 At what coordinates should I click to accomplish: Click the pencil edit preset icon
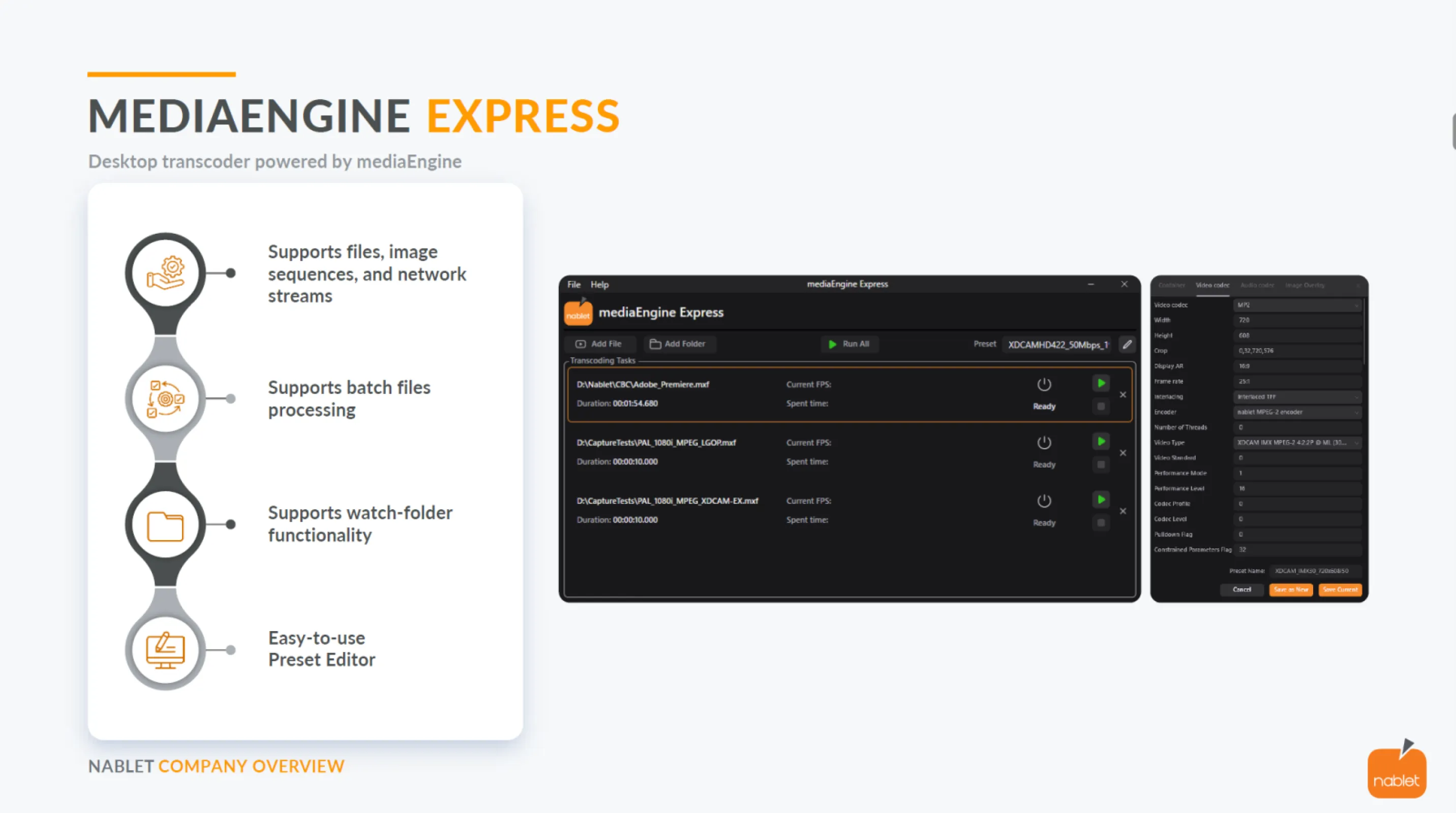point(1127,344)
